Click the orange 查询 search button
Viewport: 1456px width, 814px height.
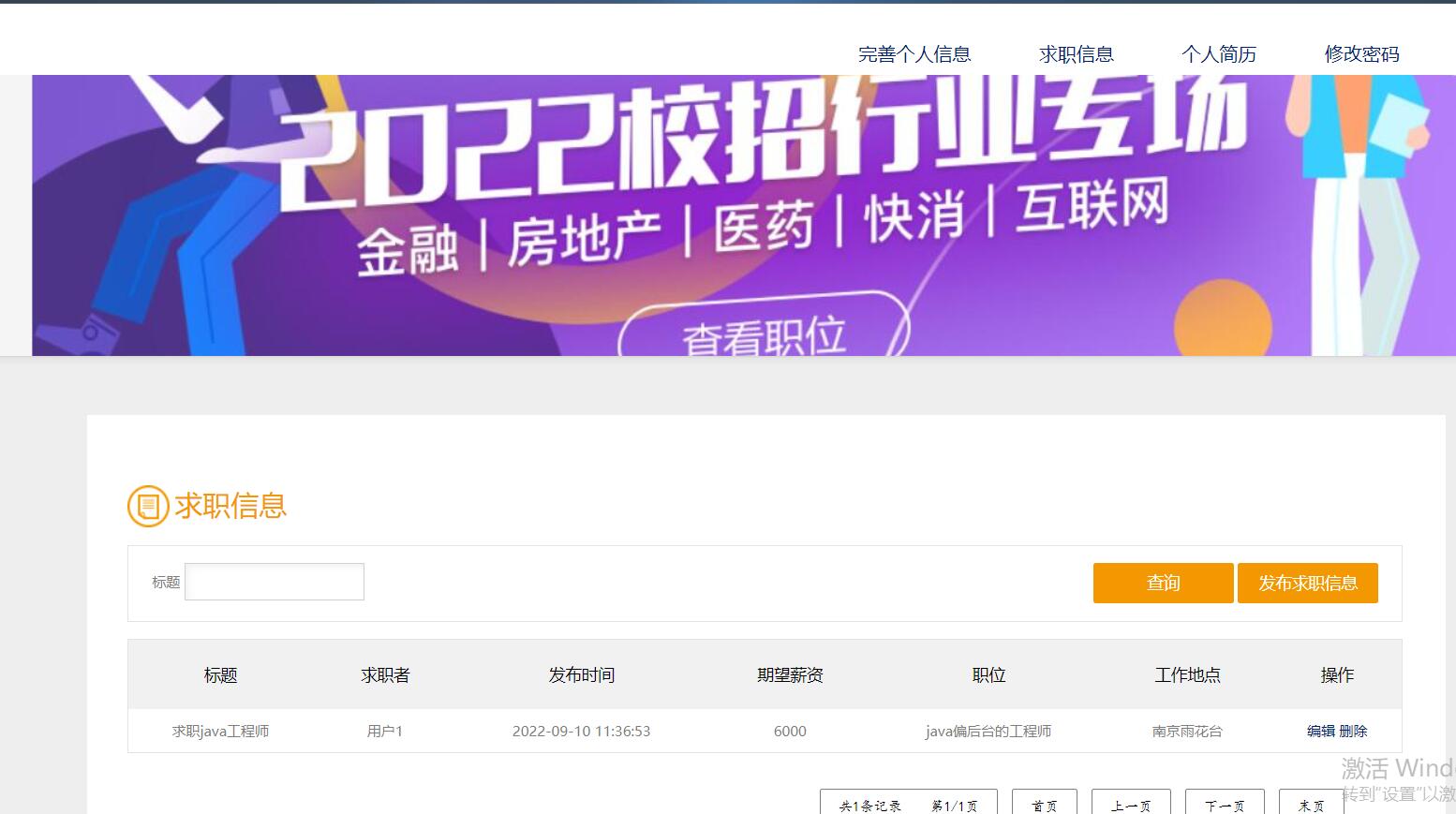point(1163,583)
